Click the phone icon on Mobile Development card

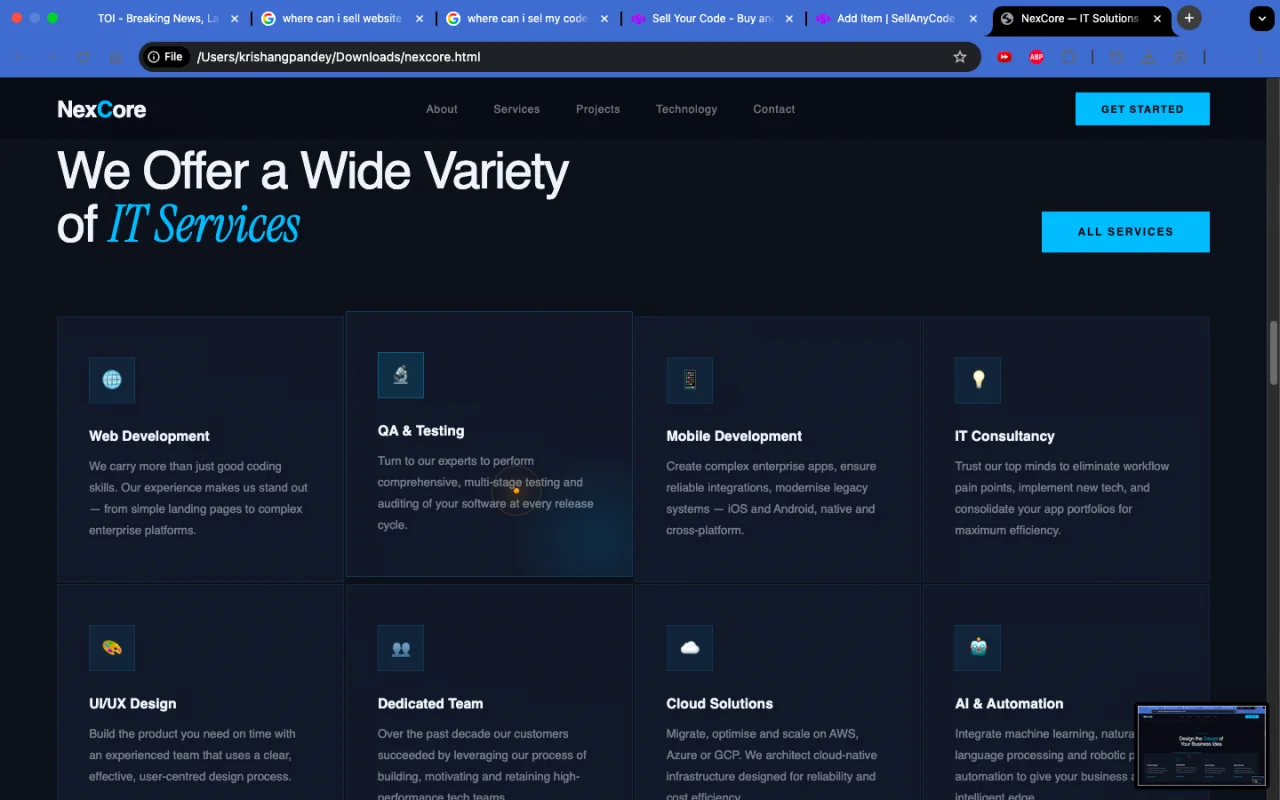(x=690, y=380)
